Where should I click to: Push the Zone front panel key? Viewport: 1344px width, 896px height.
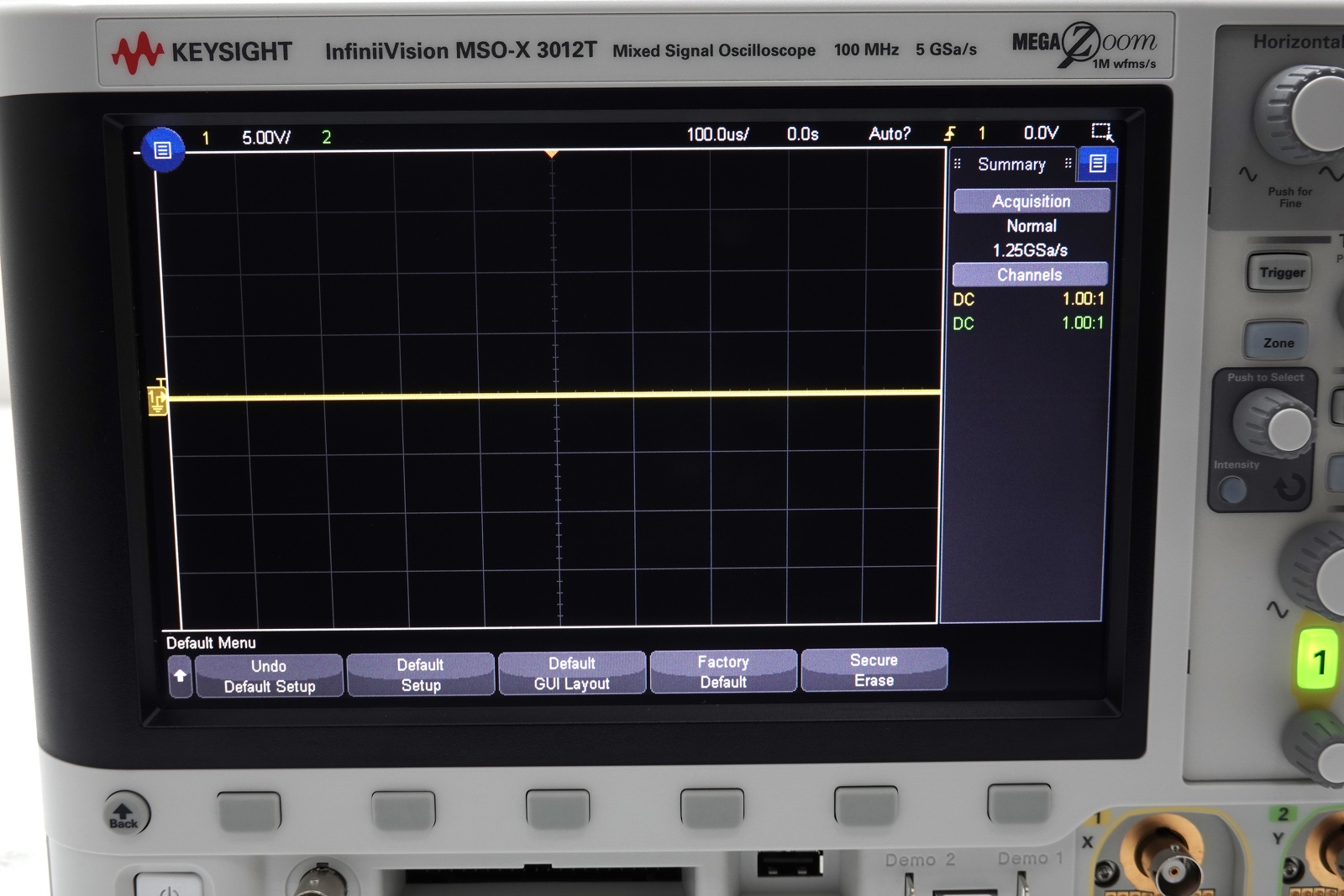pos(1278,342)
